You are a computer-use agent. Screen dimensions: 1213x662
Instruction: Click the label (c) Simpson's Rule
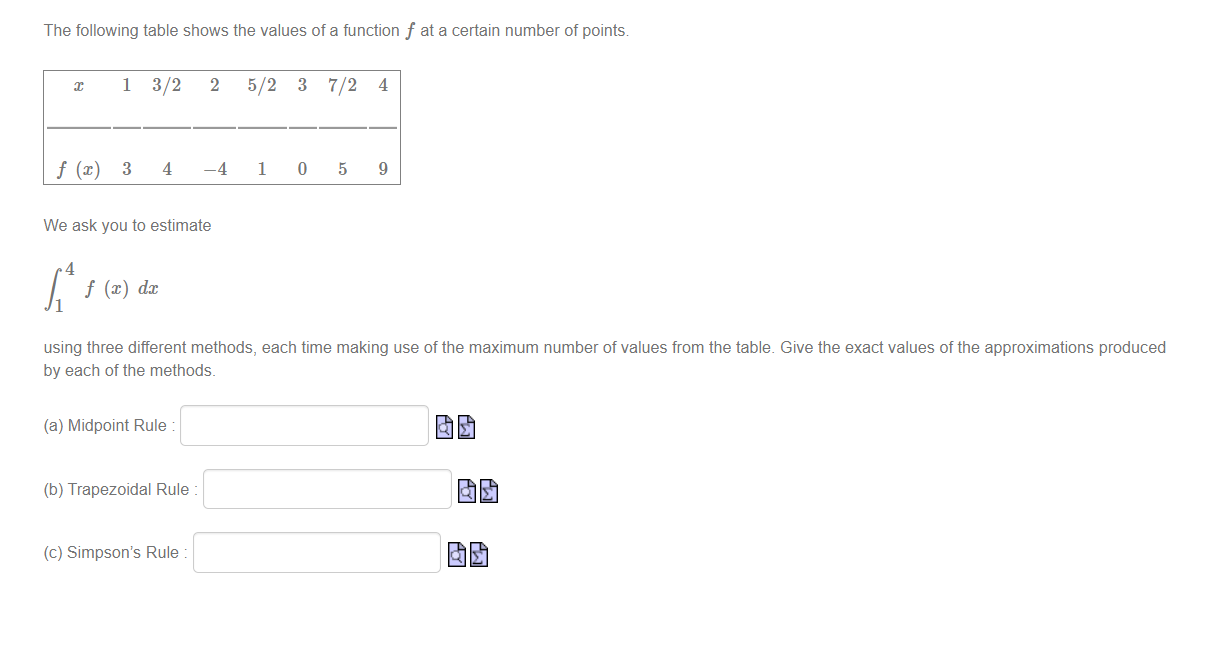tap(114, 552)
